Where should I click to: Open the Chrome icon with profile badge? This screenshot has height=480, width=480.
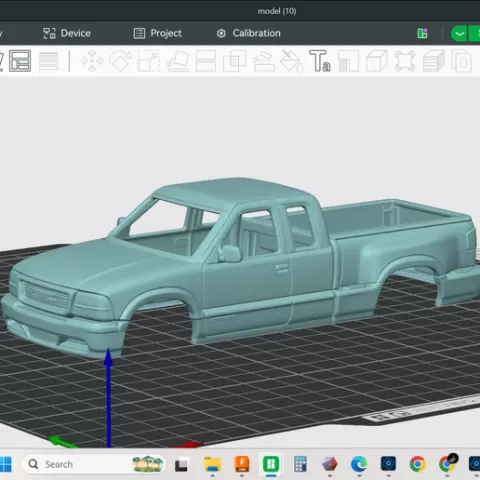(447, 463)
